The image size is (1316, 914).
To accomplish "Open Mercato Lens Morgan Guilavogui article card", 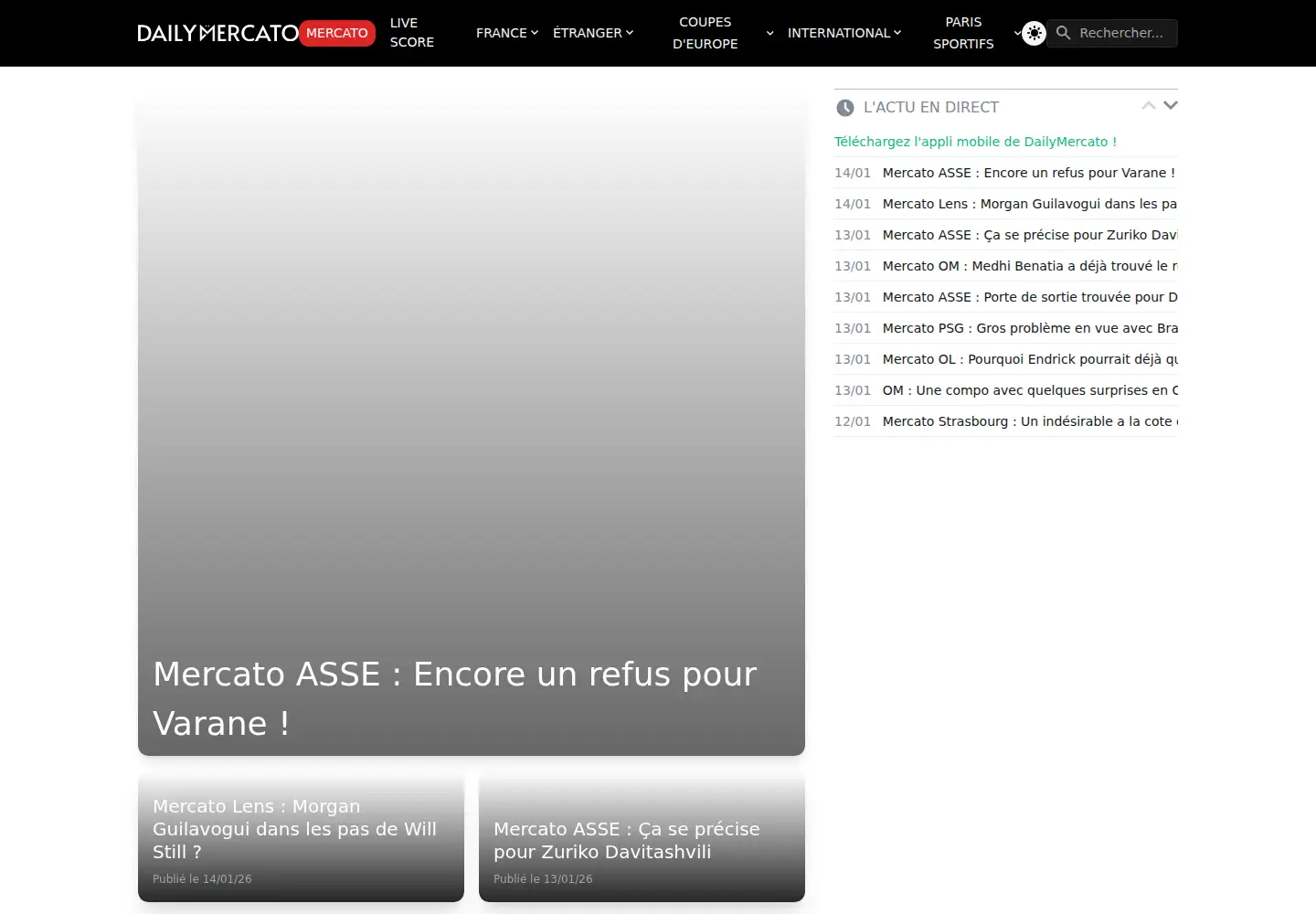I will coord(301,837).
